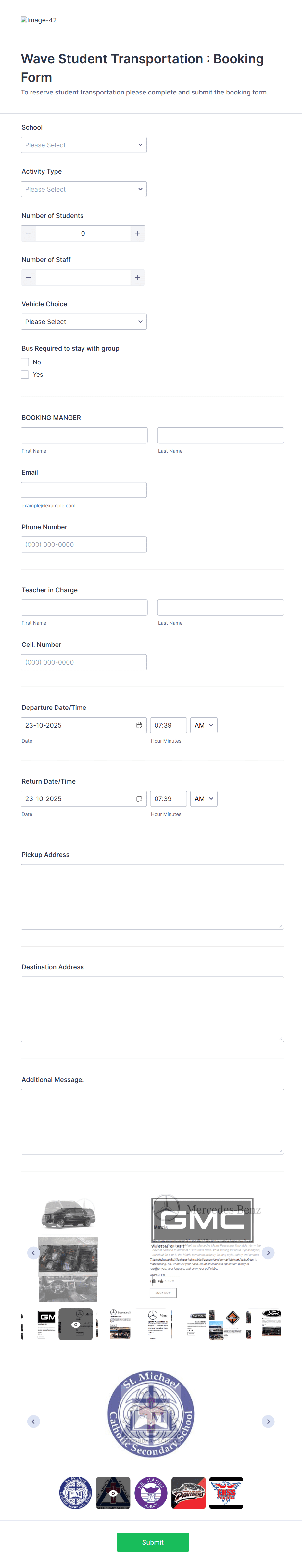Click the next arrow on the vehicle carousel
Screen dimensions: 302x1568
(x=268, y=1253)
